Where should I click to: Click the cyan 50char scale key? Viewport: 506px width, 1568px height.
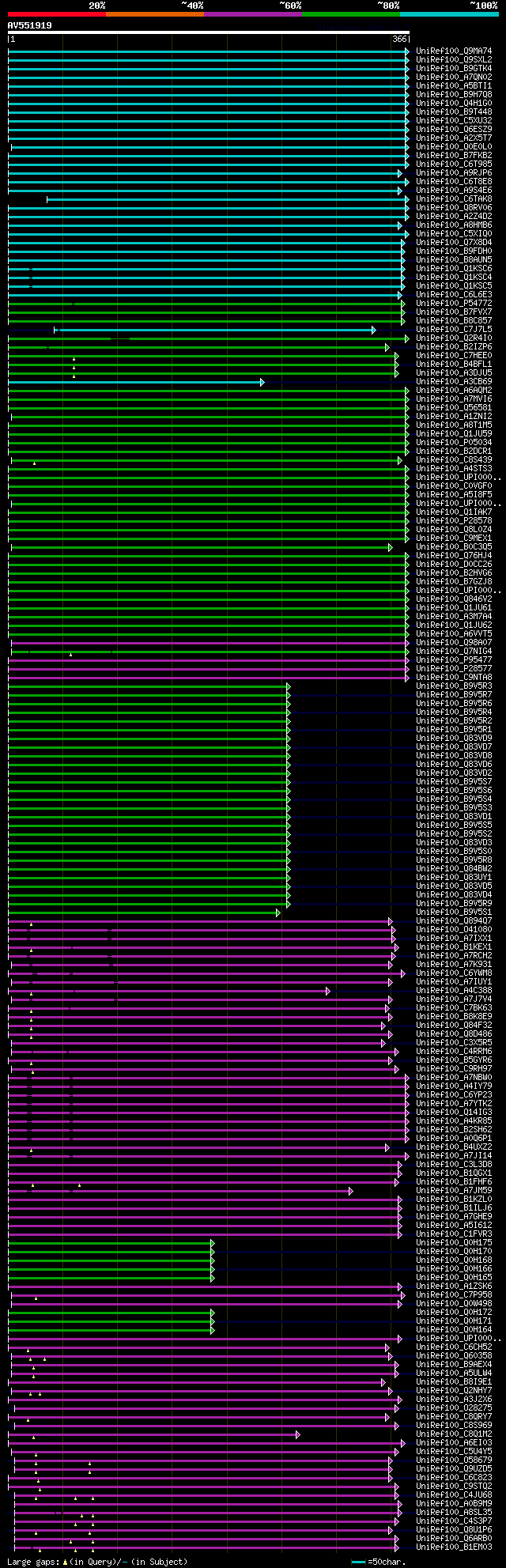point(358,1562)
